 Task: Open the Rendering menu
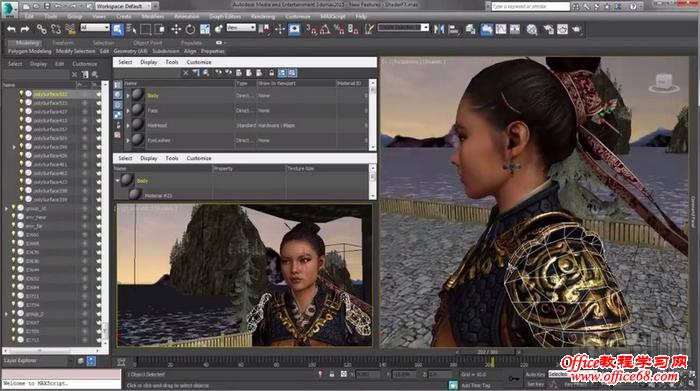pos(263,17)
